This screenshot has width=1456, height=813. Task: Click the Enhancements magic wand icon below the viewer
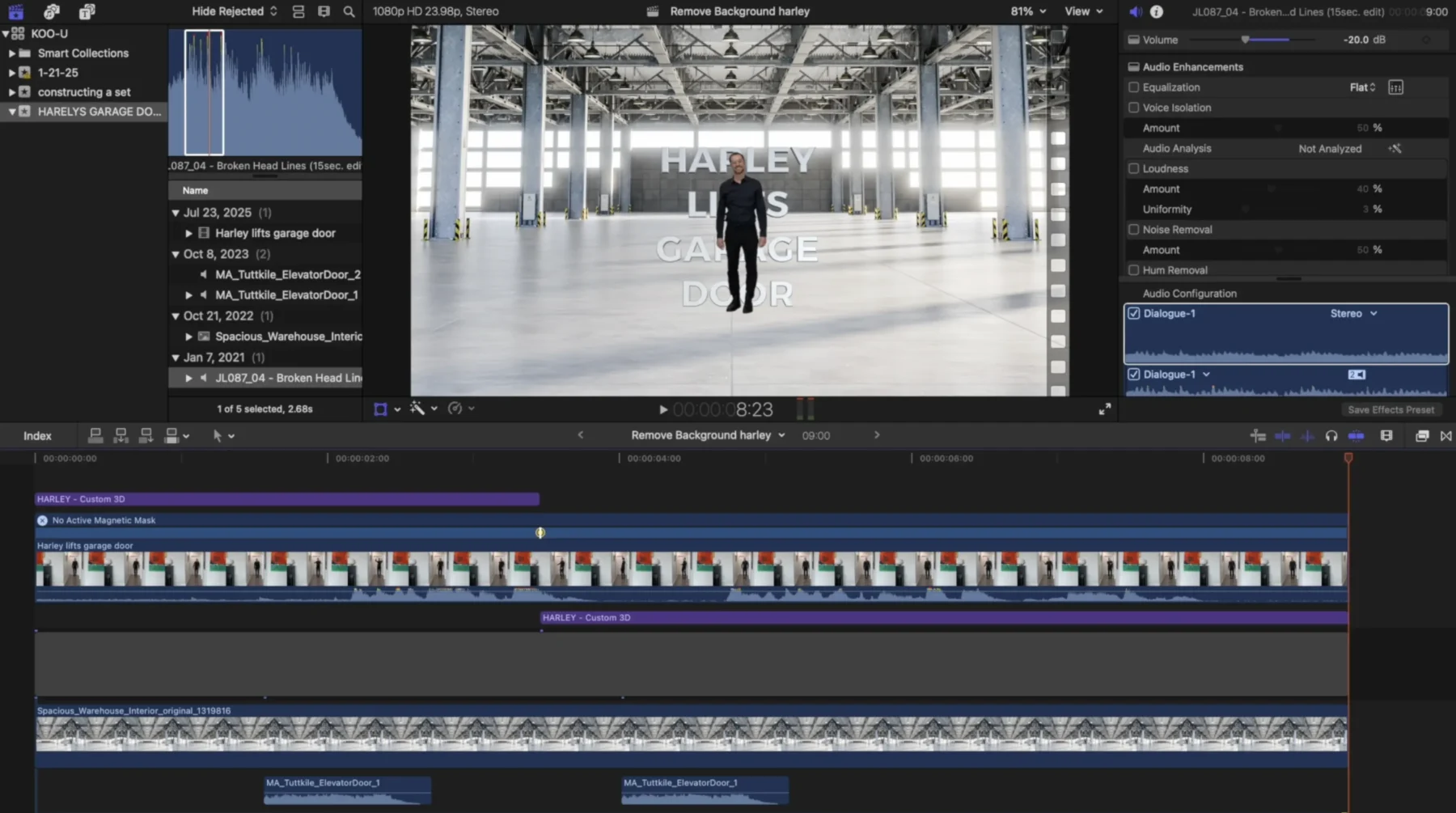point(417,409)
